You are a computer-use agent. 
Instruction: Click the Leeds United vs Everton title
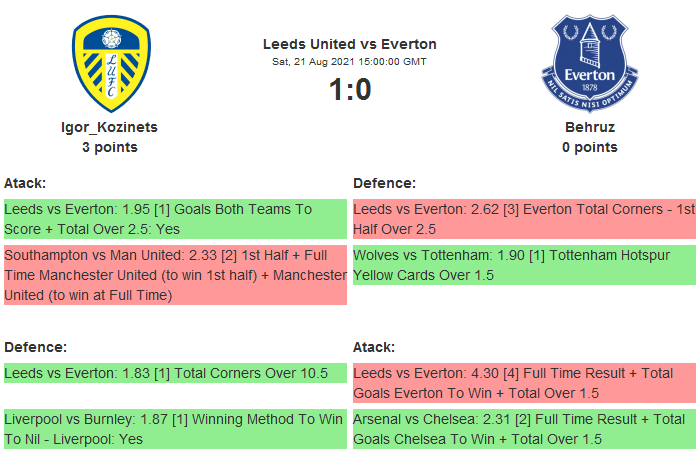(349, 44)
